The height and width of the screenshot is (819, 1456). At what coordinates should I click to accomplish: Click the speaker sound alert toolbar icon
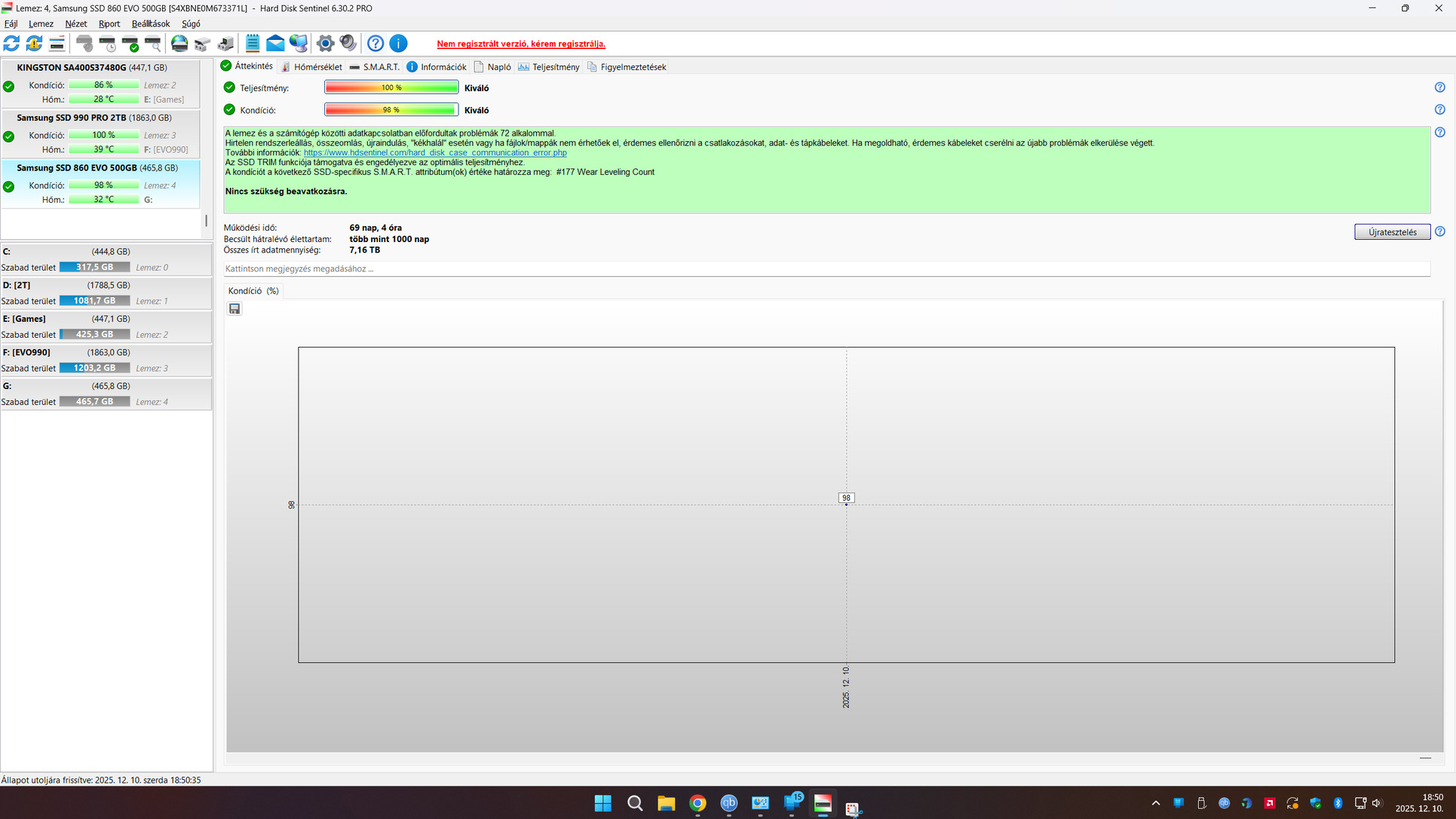coord(348,44)
